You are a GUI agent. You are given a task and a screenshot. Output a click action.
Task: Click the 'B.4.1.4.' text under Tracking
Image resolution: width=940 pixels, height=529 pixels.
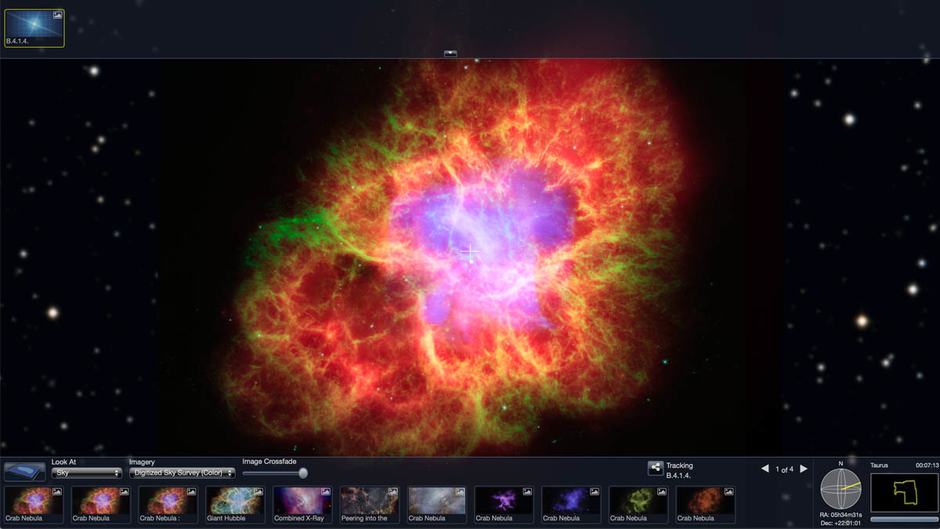(678, 475)
